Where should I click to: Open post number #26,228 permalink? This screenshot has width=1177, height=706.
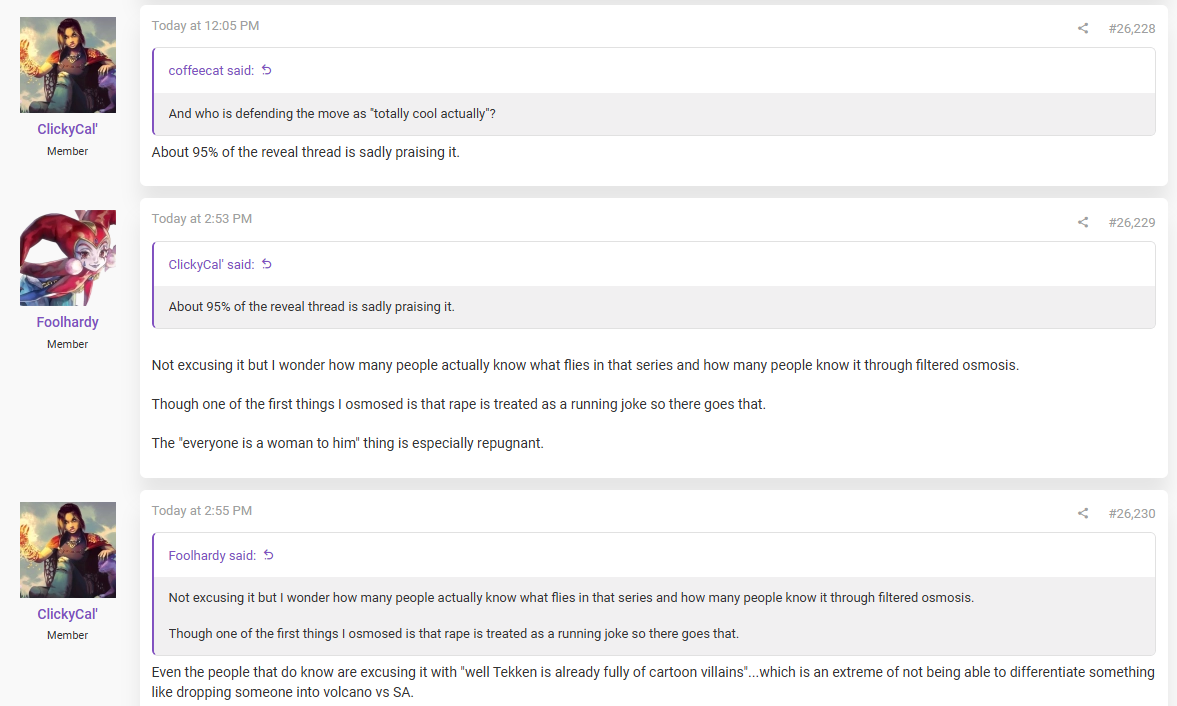[x=1132, y=29]
